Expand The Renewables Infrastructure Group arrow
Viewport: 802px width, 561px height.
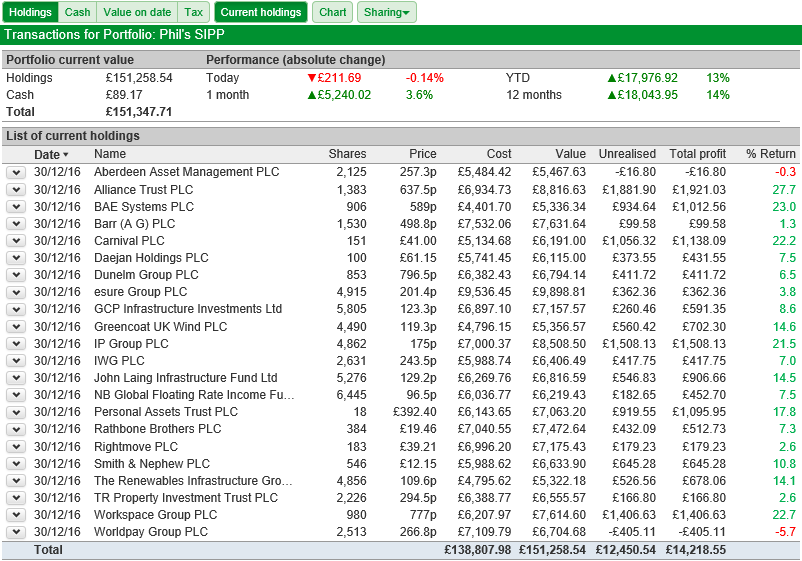point(16,481)
